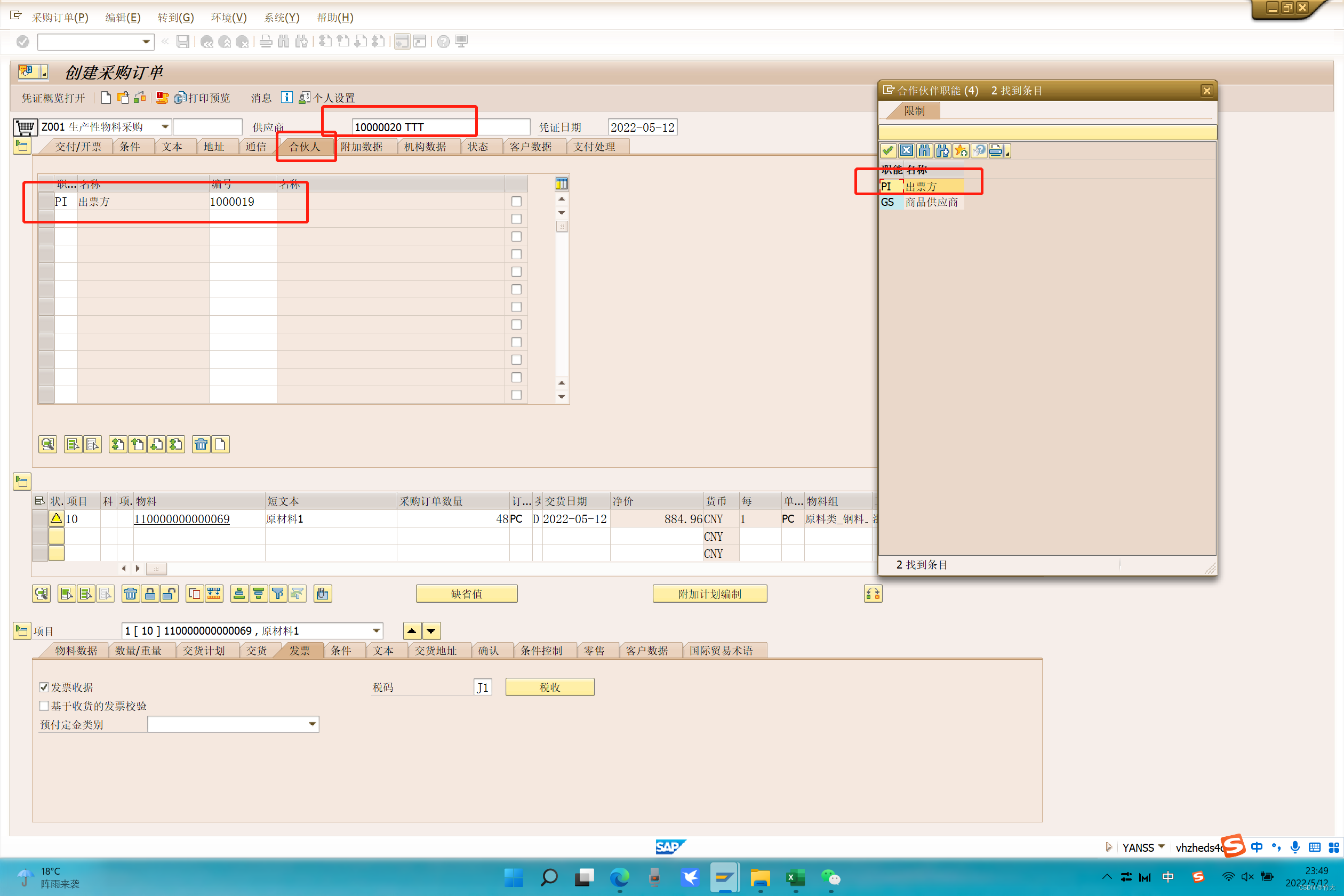
Task: Click the table column settings icon
Action: coord(561,183)
